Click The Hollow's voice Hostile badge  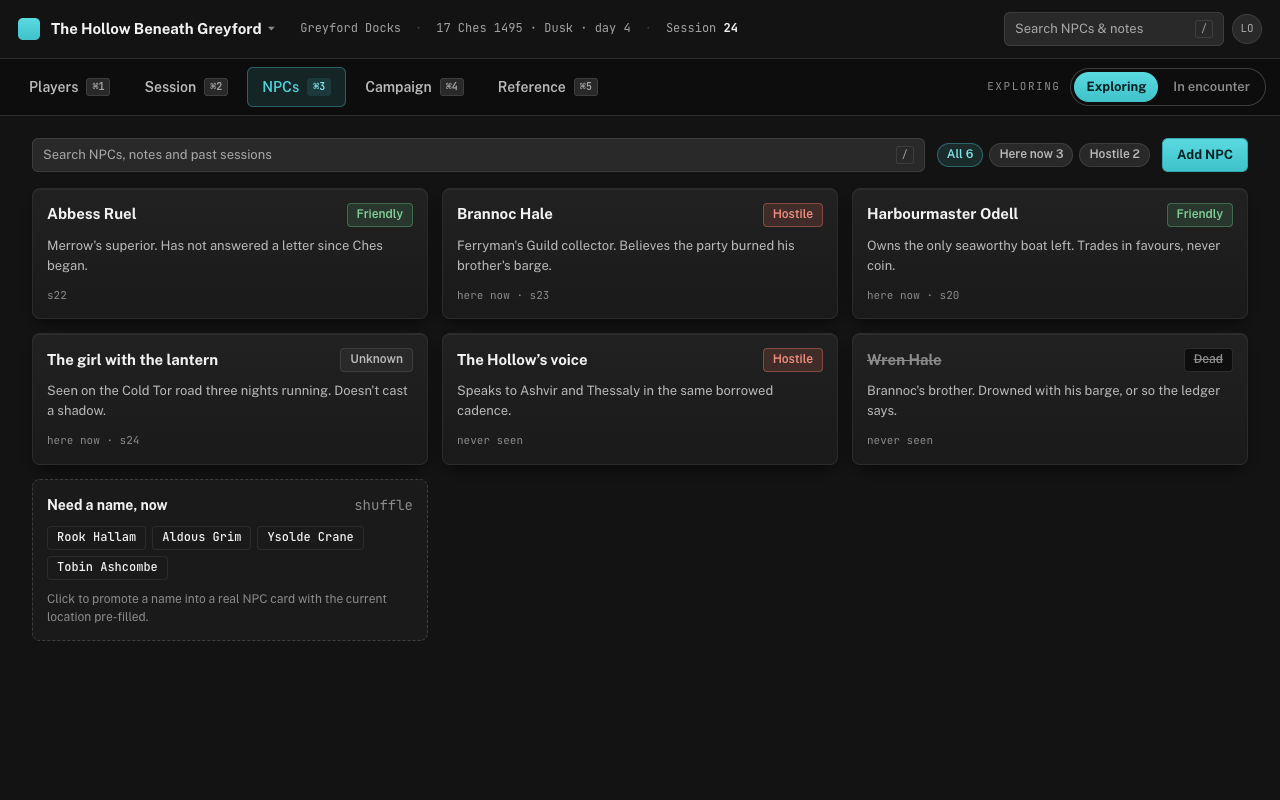click(x=793, y=360)
